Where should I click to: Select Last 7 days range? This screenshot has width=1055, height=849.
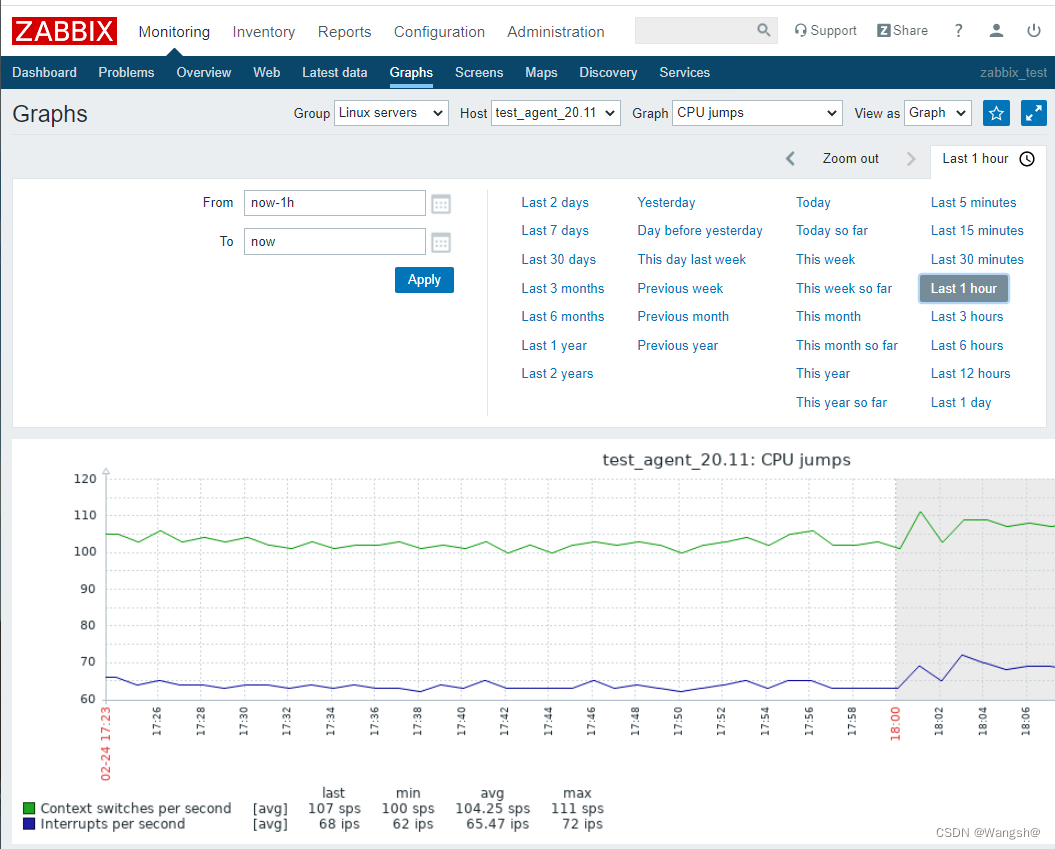[555, 231]
